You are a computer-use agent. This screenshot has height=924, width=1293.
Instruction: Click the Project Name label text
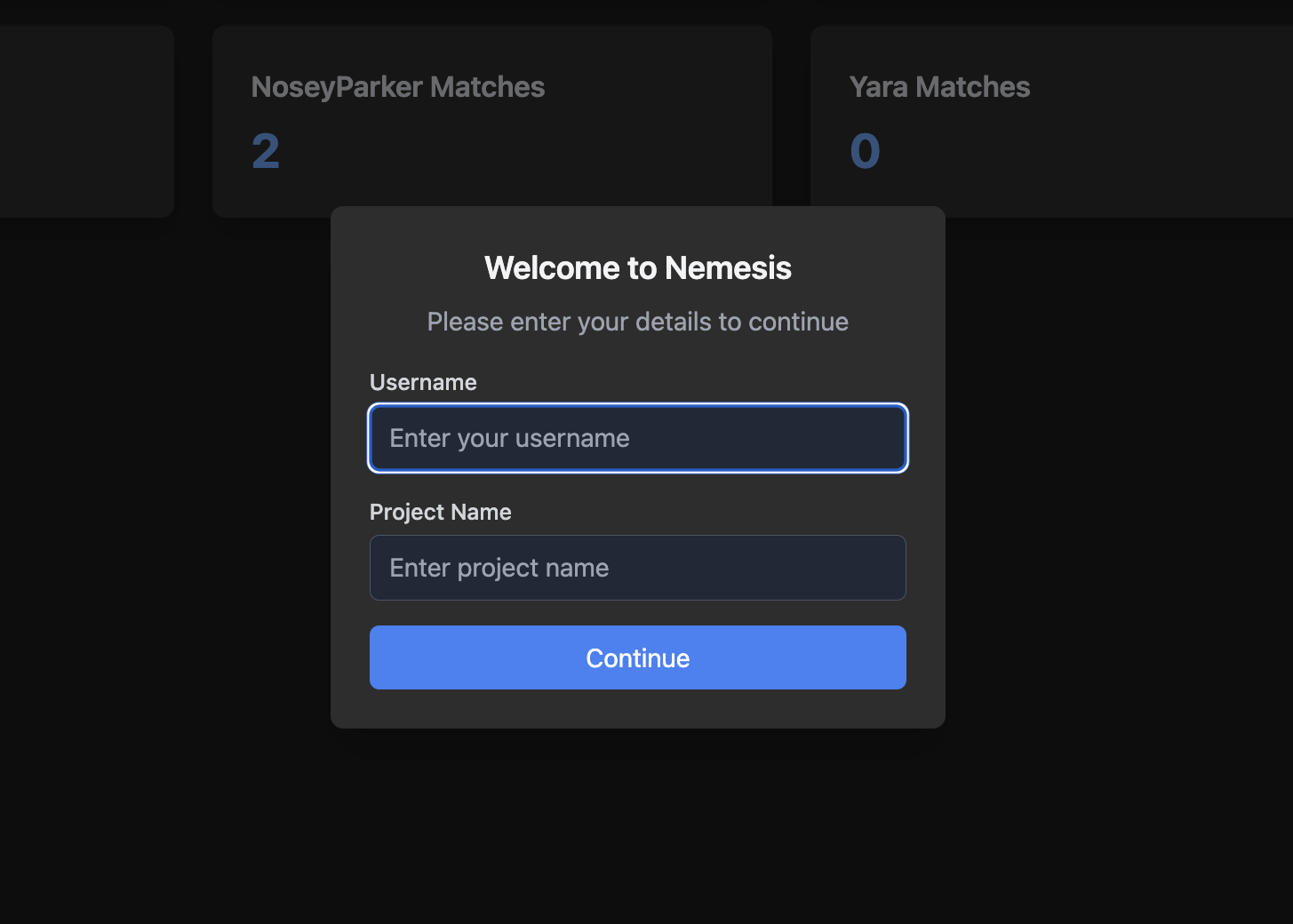pyautogui.click(x=440, y=512)
